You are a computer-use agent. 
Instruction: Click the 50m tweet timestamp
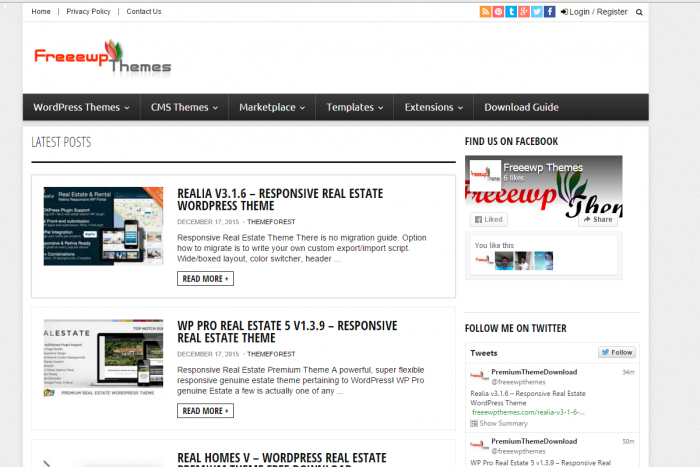[628, 442]
